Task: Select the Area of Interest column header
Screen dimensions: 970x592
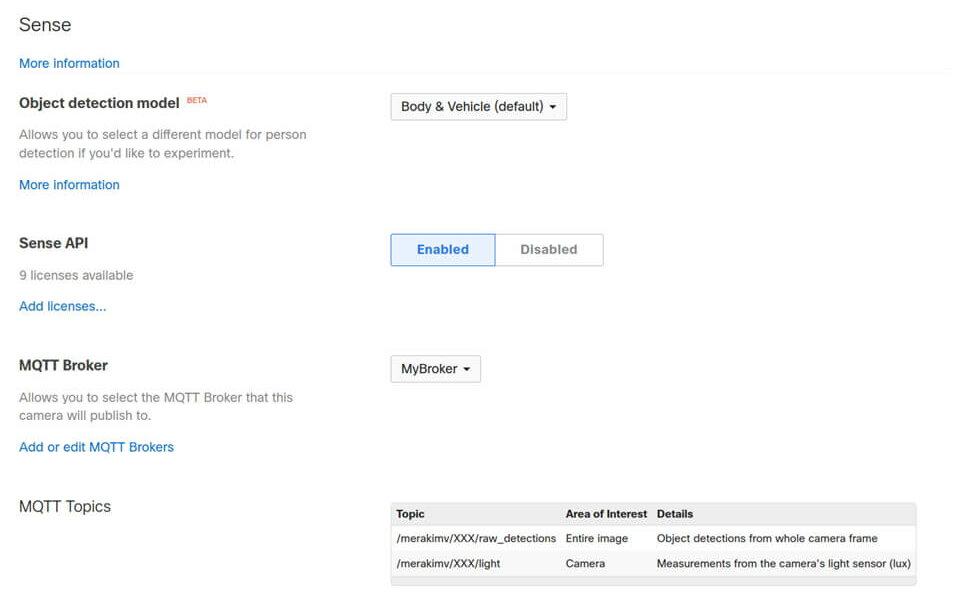Action: 606,514
